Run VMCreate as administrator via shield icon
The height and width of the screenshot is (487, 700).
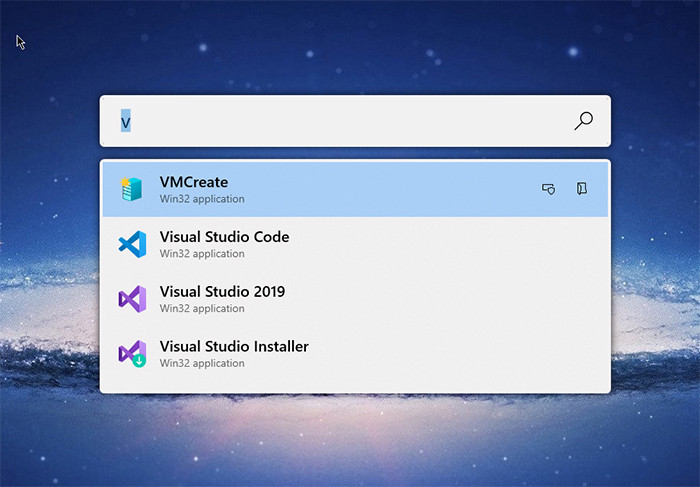549,189
